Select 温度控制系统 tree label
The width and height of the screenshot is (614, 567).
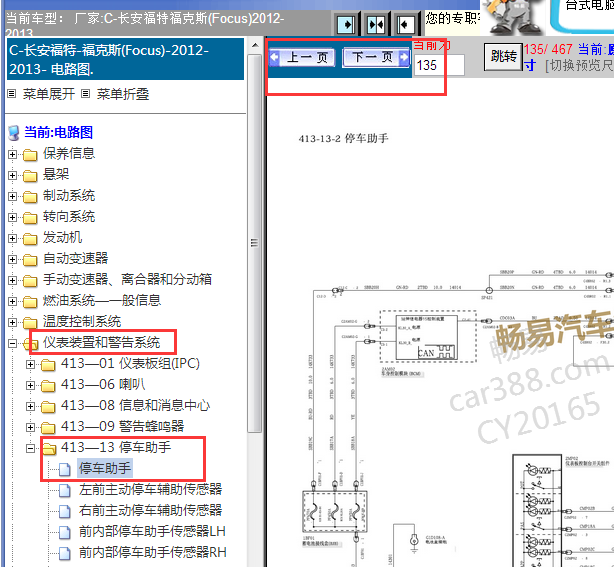click(82, 321)
